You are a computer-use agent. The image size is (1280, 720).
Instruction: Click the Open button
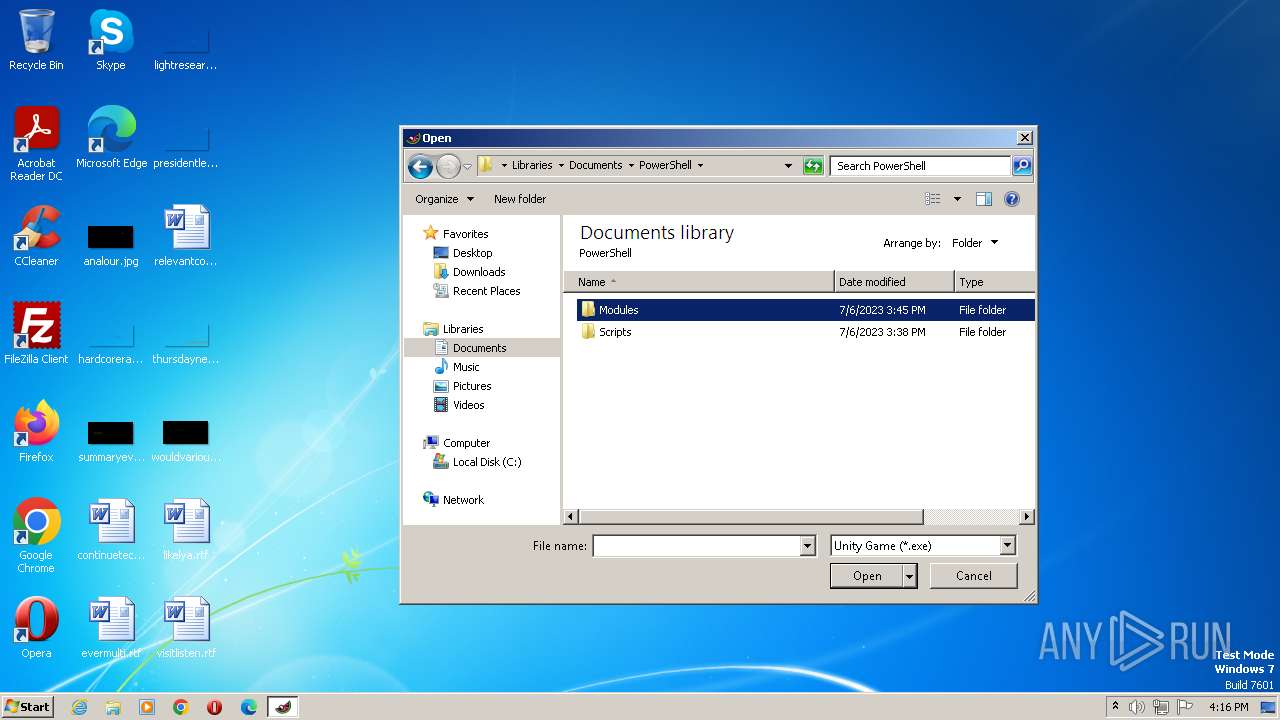866,576
